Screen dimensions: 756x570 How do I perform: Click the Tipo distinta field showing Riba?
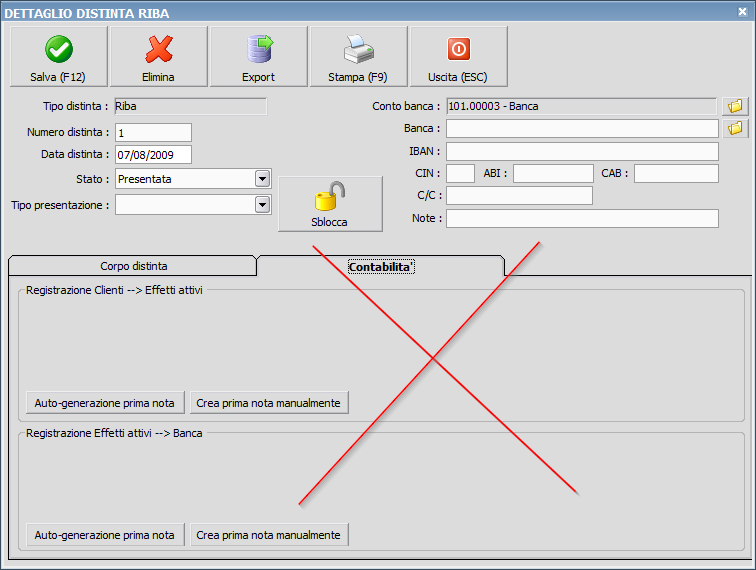coord(190,107)
